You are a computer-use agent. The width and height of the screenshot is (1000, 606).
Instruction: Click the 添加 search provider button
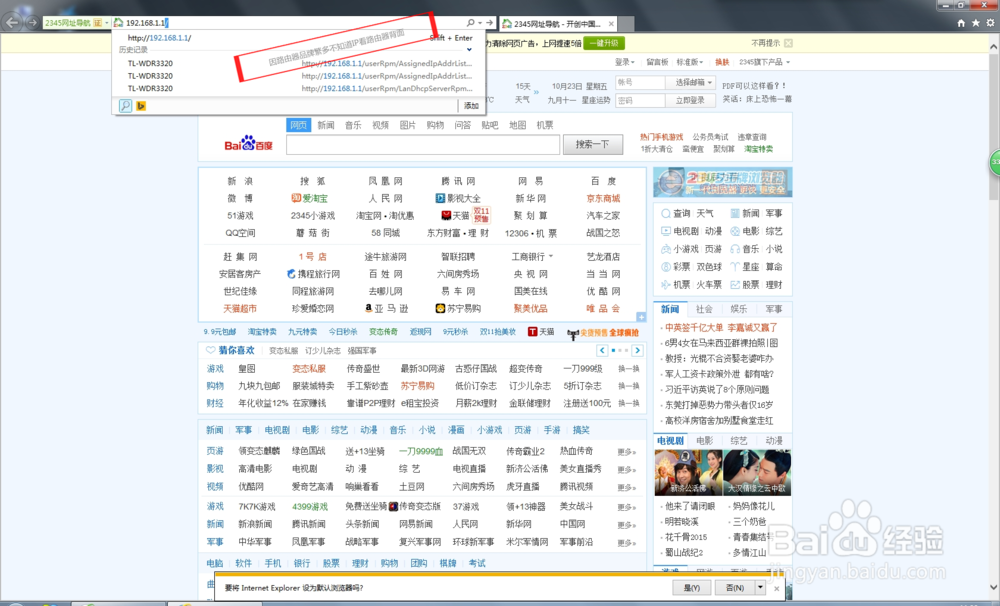pos(471,106)
